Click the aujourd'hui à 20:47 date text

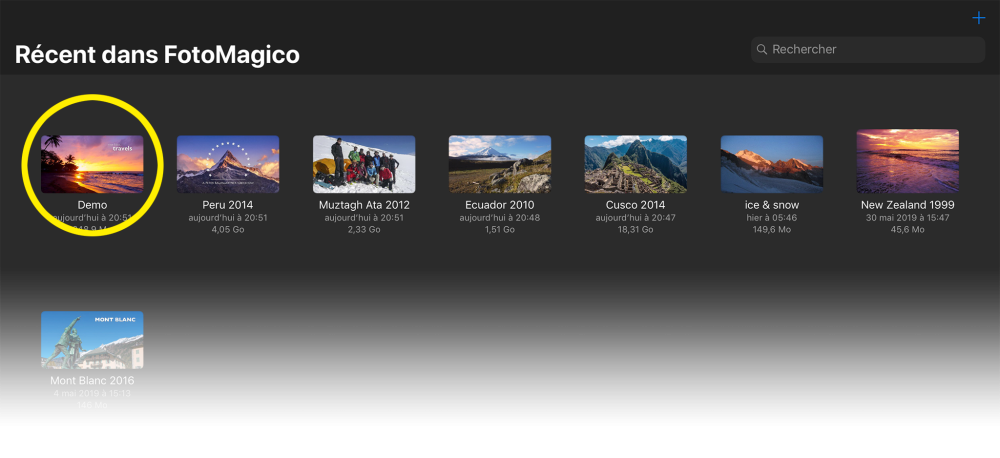(x=636, y=218)
